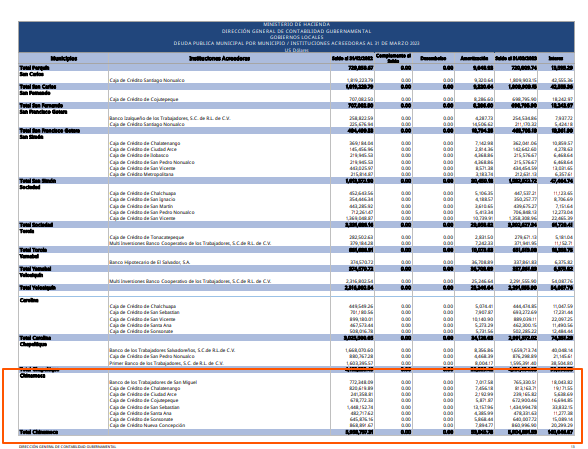Image resolution: width=588 pixels, height=449 pixels.
Task: Select 'Caja de Crédito de Cojutepeque' under San Fernando
Action: [144, 99]
